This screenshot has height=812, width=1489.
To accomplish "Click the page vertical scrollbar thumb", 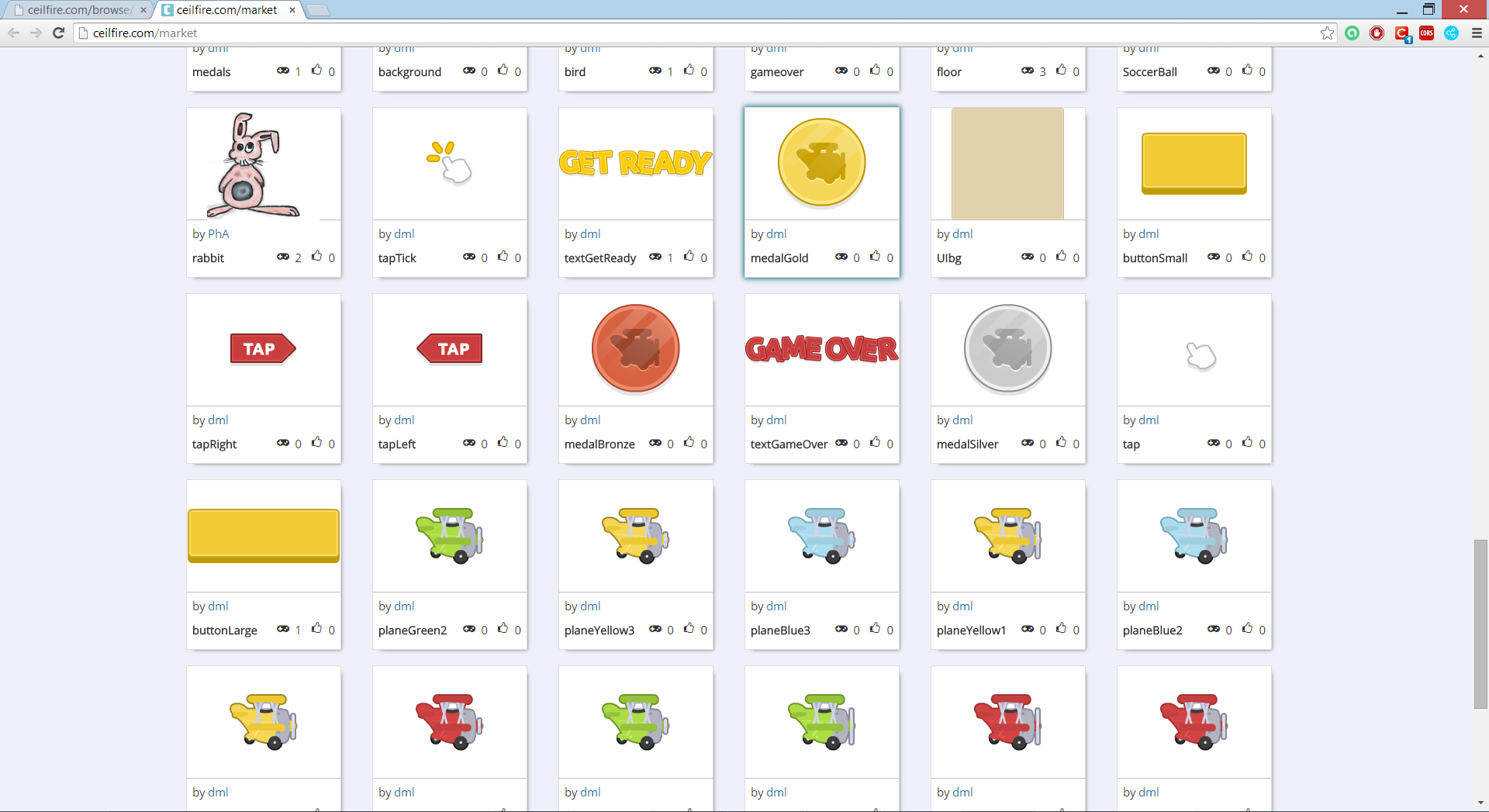I will click(x=1480, y=624).
